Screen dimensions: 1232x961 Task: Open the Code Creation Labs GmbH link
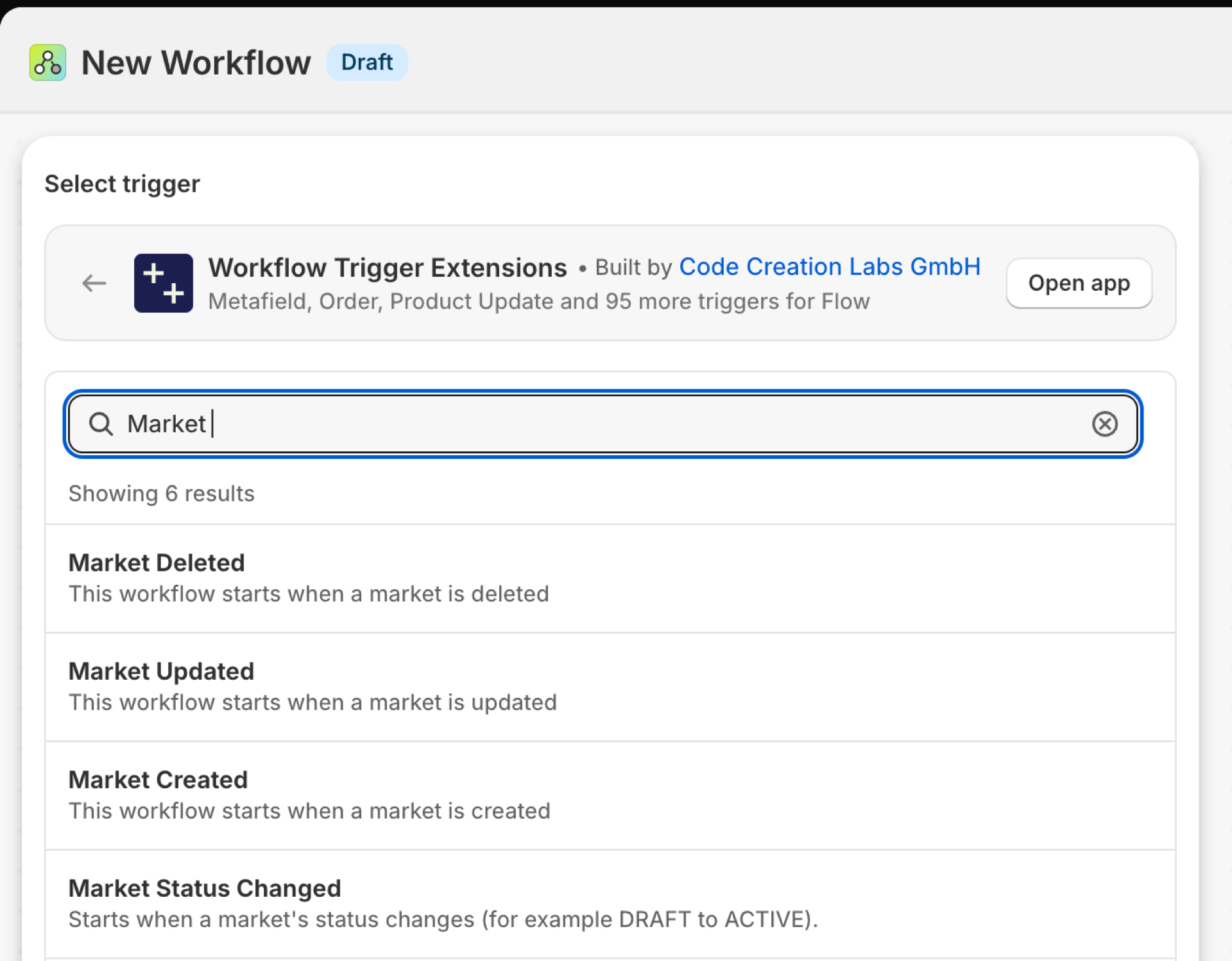(x=830, y=266)
